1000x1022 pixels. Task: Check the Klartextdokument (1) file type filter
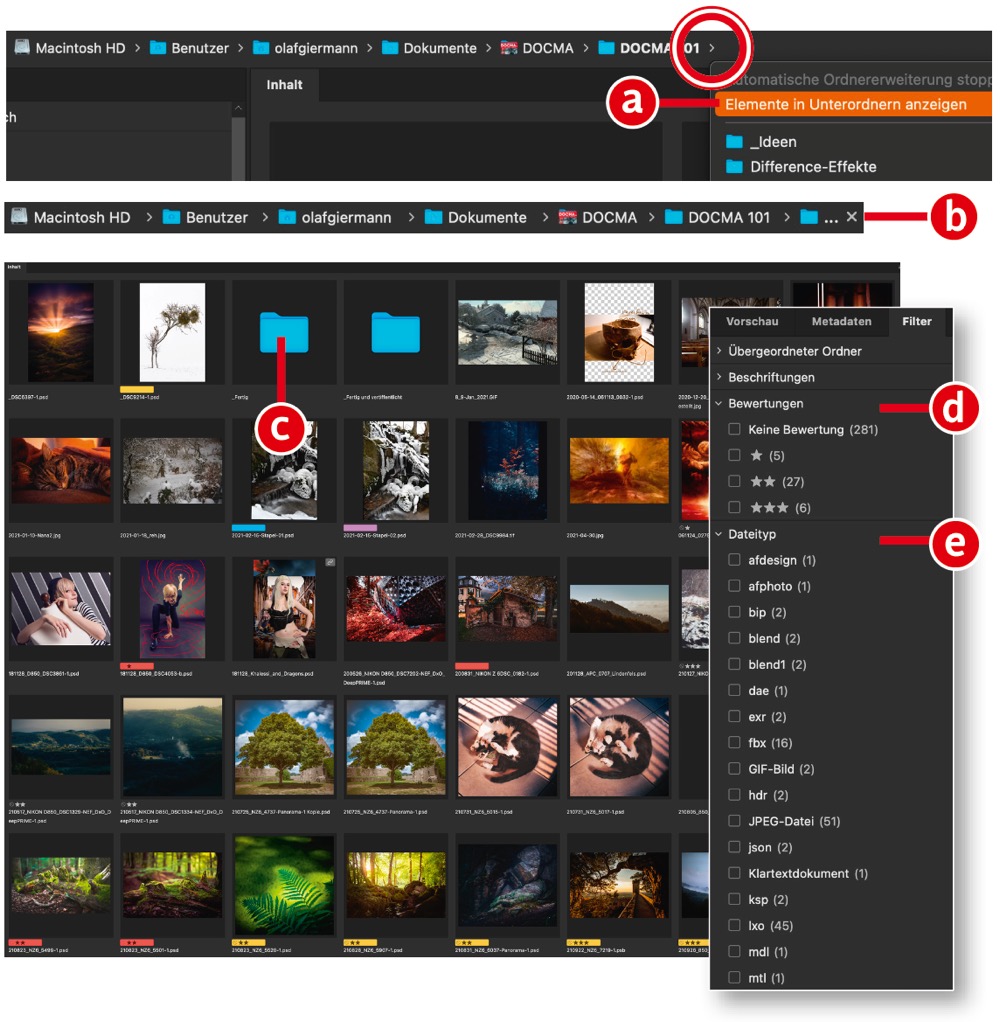[x=734, y=873]
